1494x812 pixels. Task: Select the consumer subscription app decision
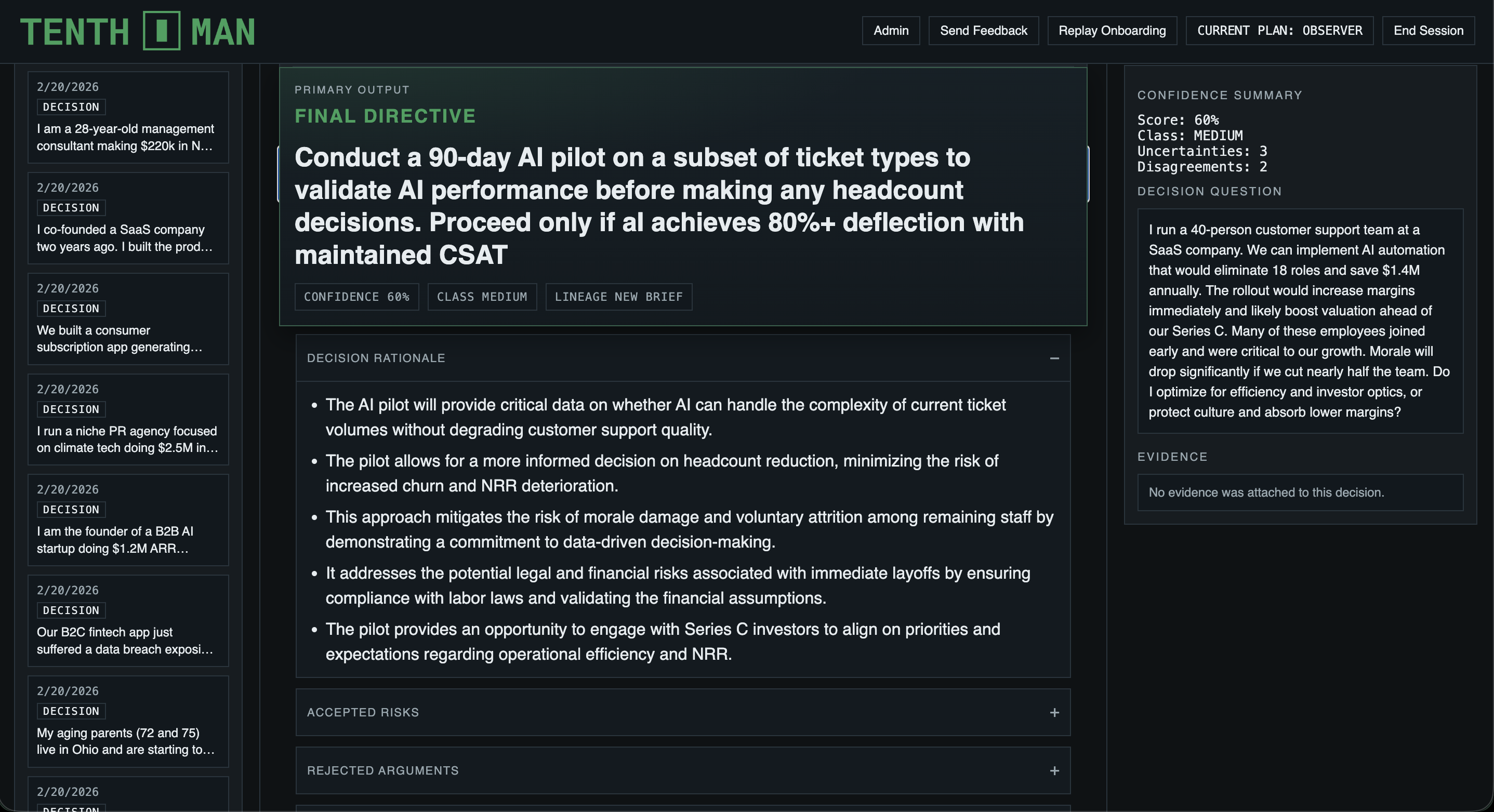click(x=128, y=318)
